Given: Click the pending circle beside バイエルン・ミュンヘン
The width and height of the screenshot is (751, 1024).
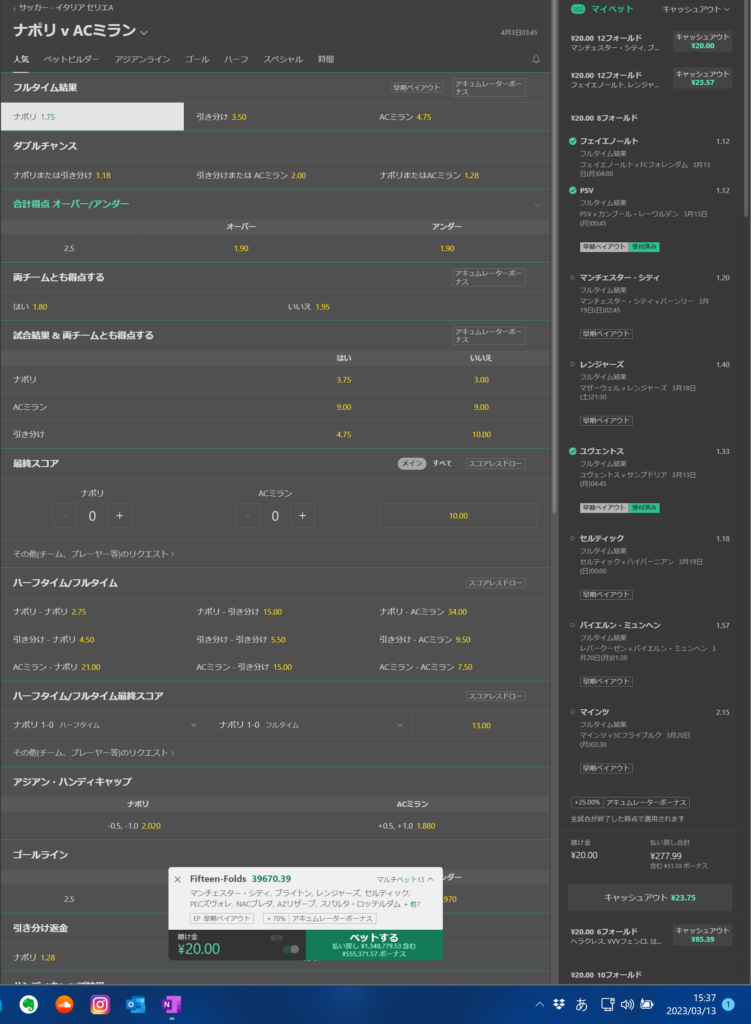Looking at the screenshot, I should click(x=573, y=625).
